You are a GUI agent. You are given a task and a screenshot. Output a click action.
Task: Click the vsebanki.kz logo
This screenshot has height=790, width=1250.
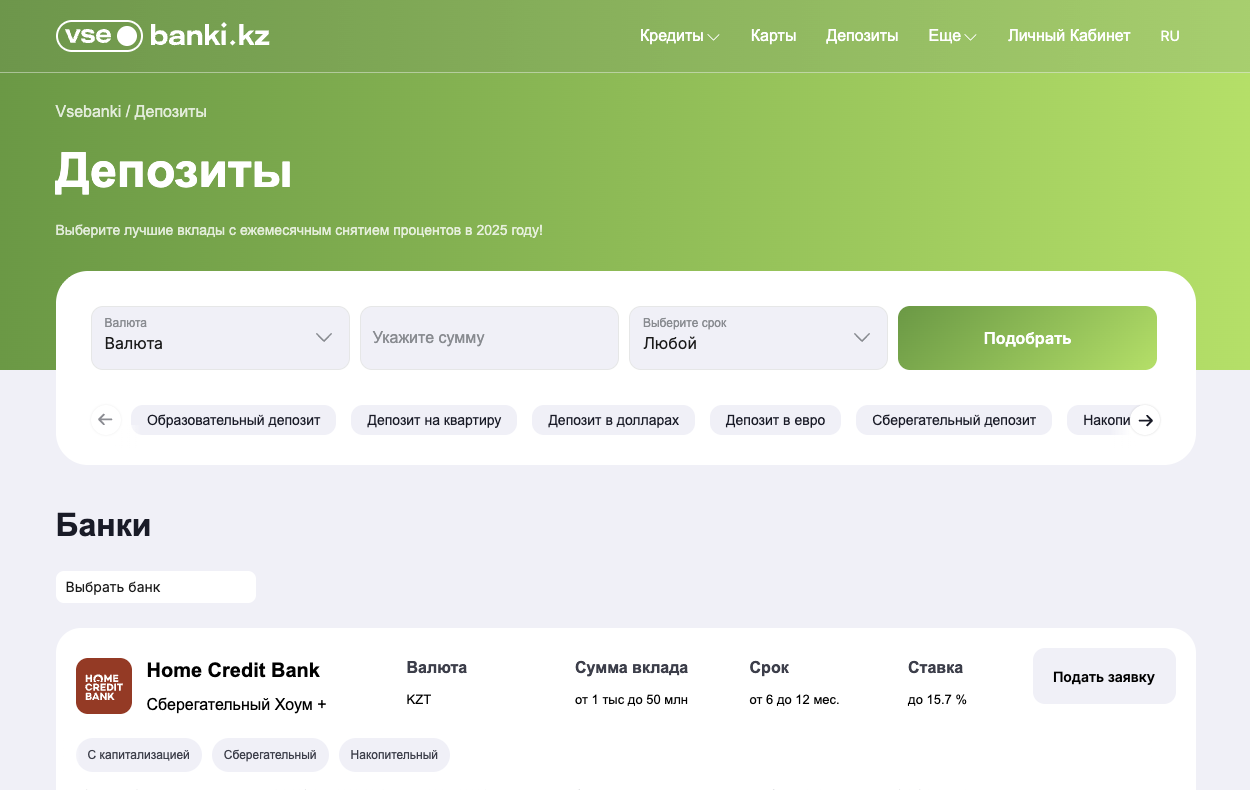tap(163, 36)
